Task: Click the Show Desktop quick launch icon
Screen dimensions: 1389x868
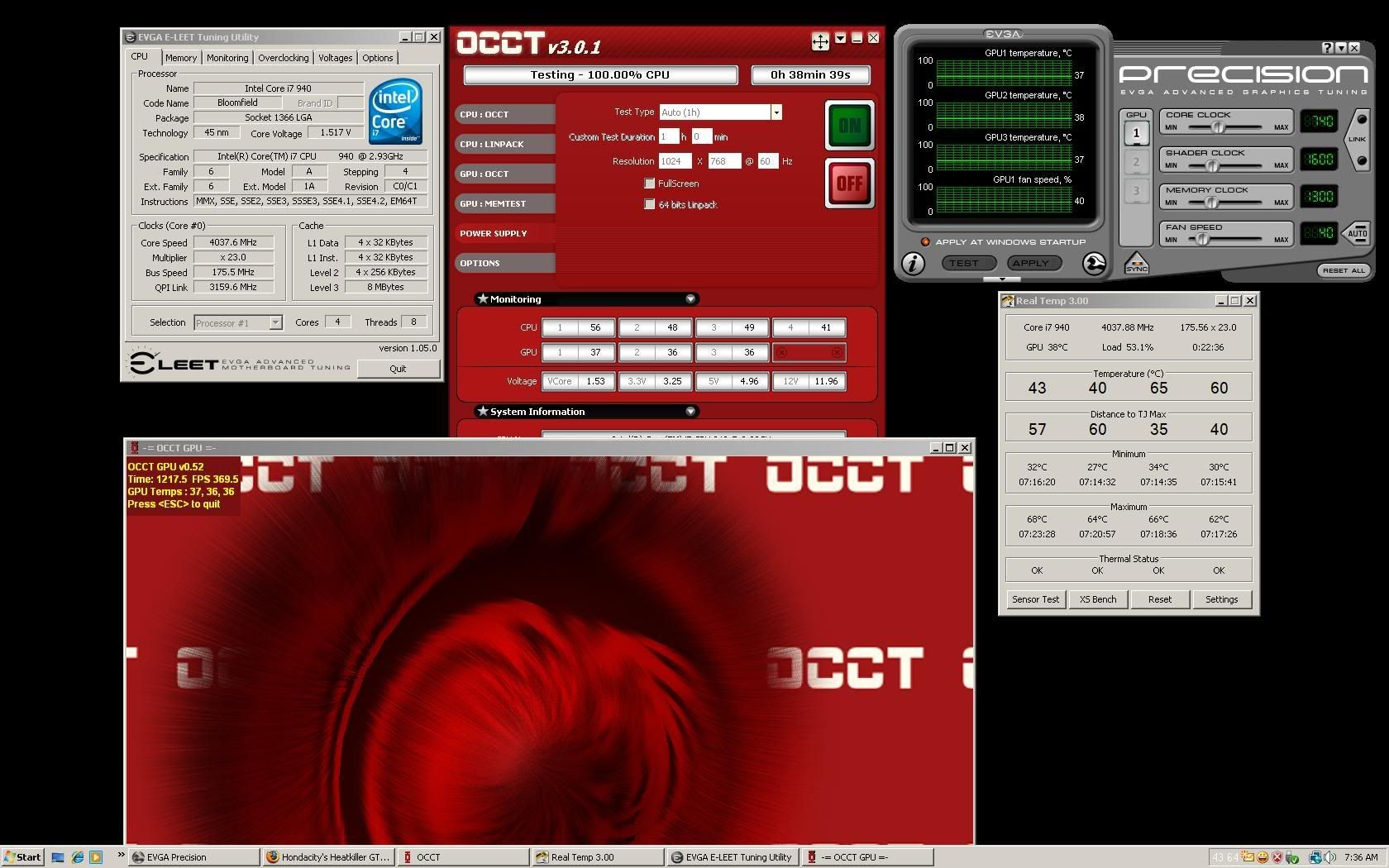Action: (x=58, y=857)
